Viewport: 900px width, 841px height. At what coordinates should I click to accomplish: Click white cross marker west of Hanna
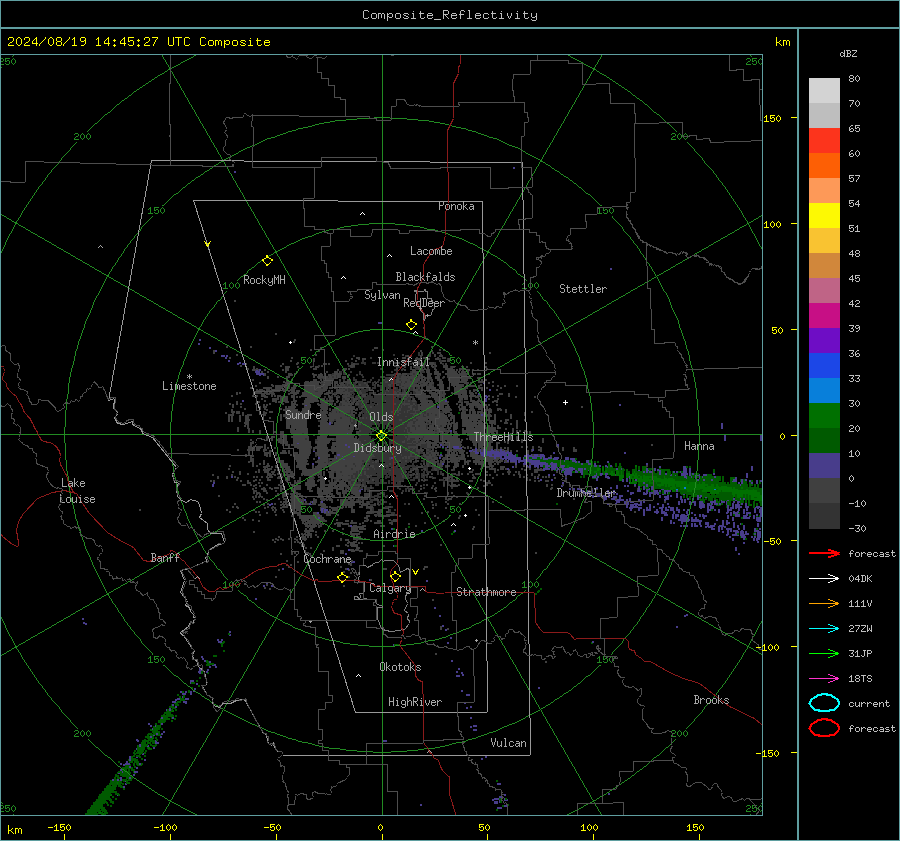pyautogui.click(x=565, y=402)
